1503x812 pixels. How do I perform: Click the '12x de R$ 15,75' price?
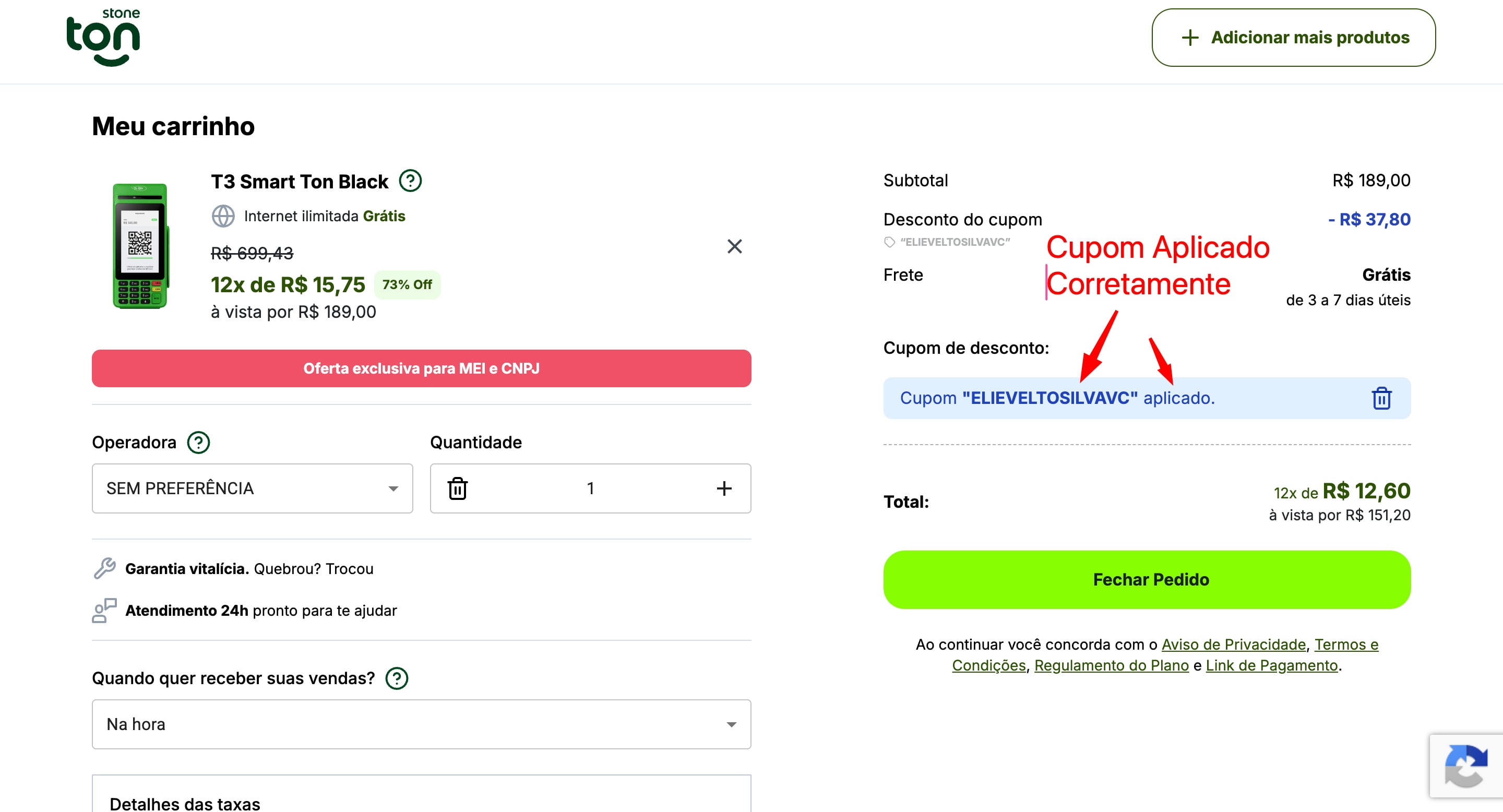point(288,284)
